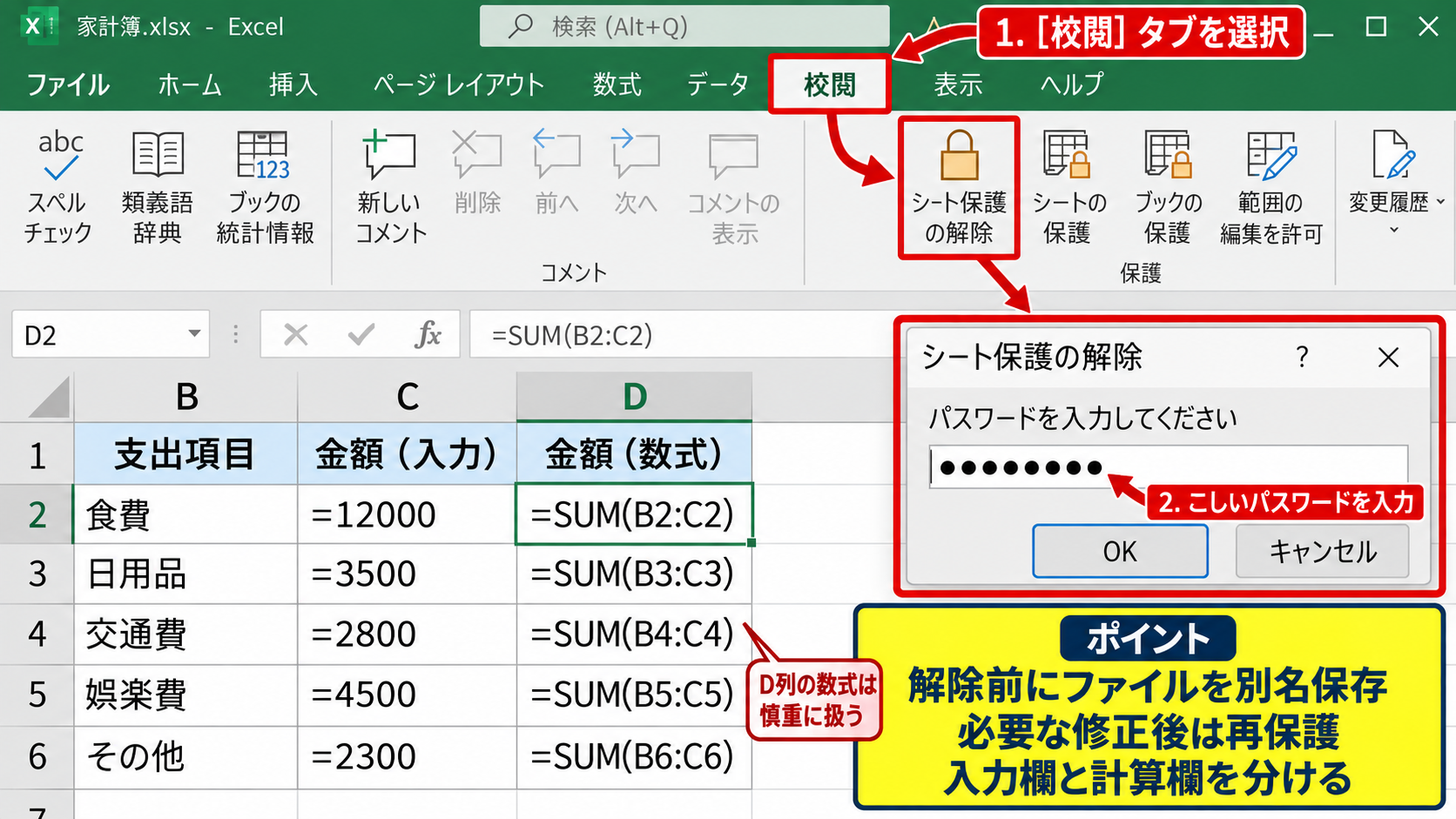This screenshot has width=1456, height=819.
Task: Click キャンセル in the unprotect dialog
Action: point(1322,551)
